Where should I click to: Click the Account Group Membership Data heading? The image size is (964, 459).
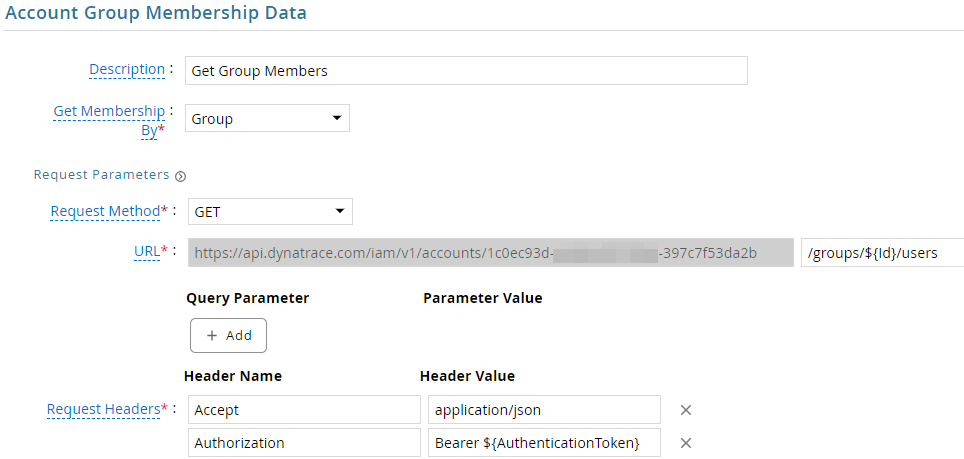pos(156,12)
